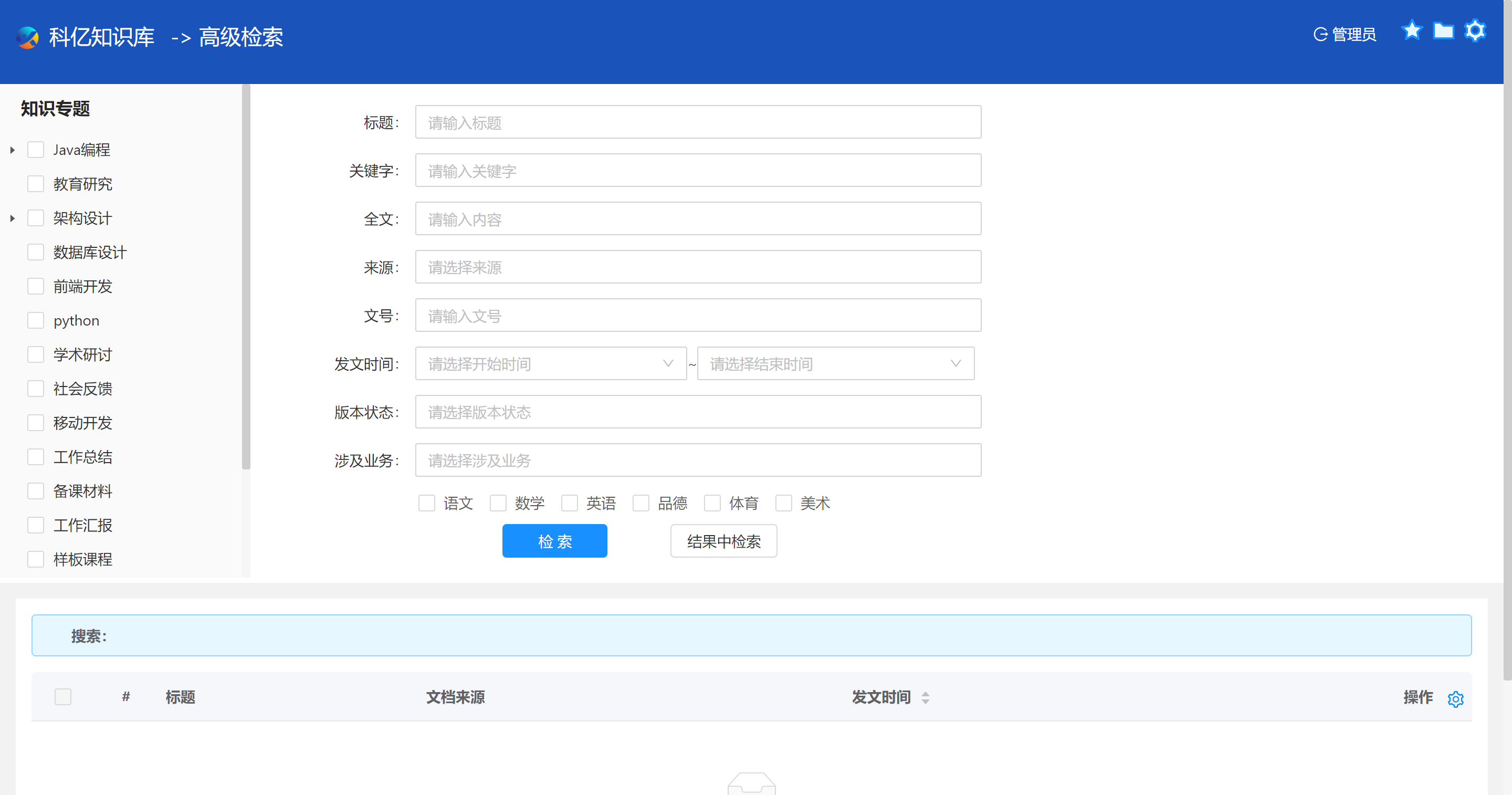
Task: Expand the 架构设计 tree node
Action: (12, 218)
